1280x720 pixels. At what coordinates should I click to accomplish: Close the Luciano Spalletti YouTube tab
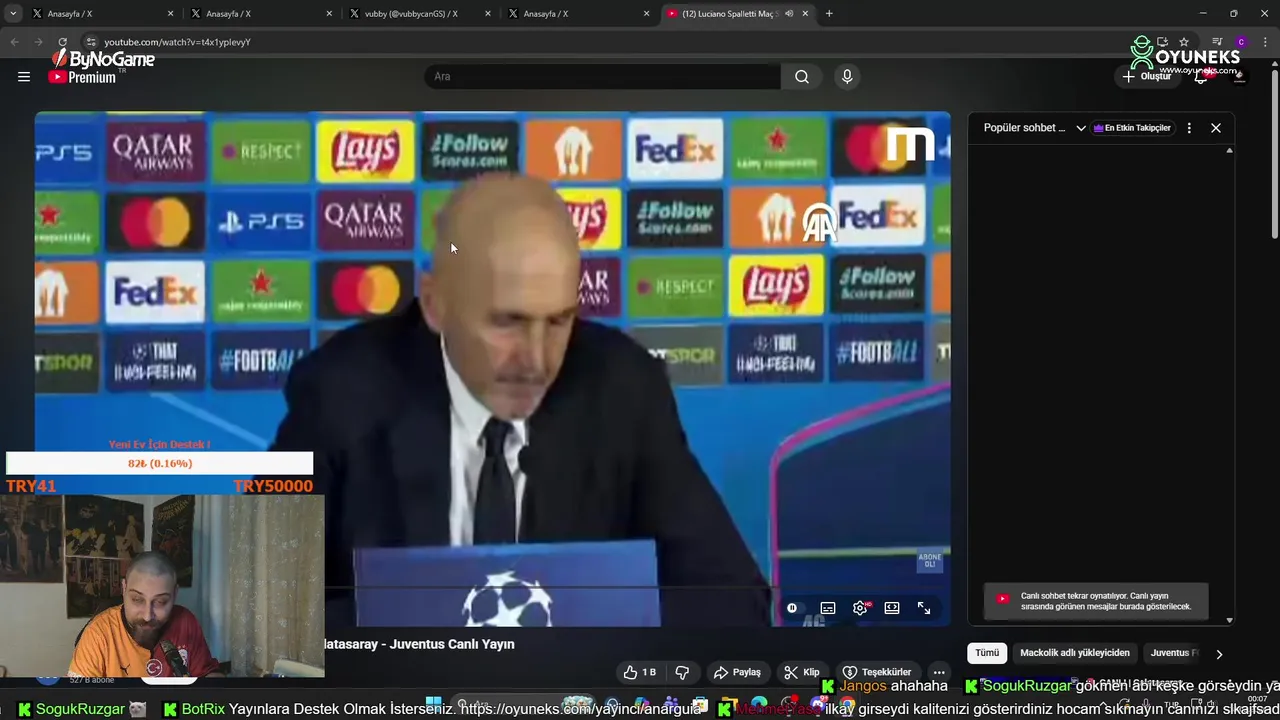point(805,14)
